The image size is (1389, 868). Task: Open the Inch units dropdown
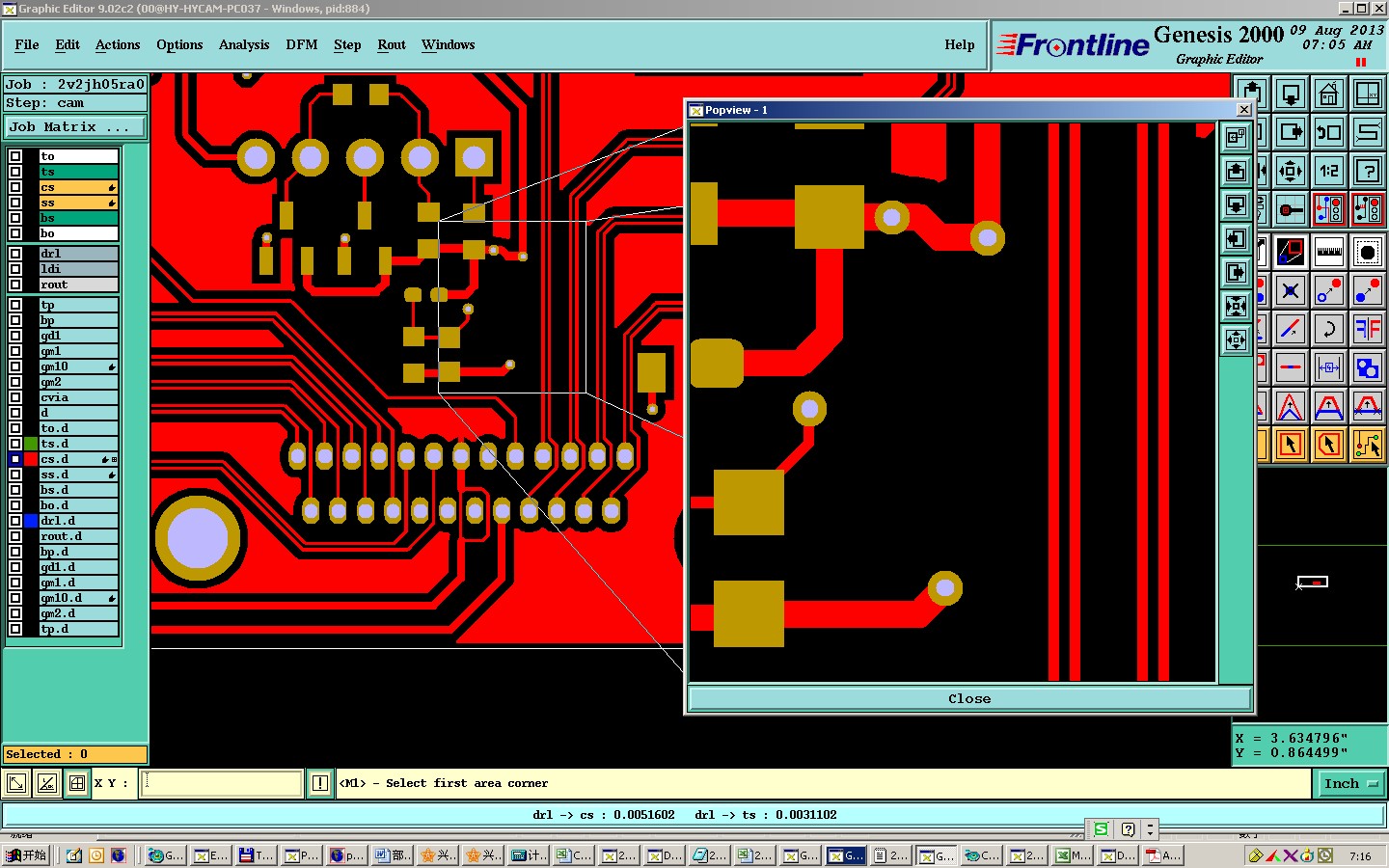coord(1350,784)
